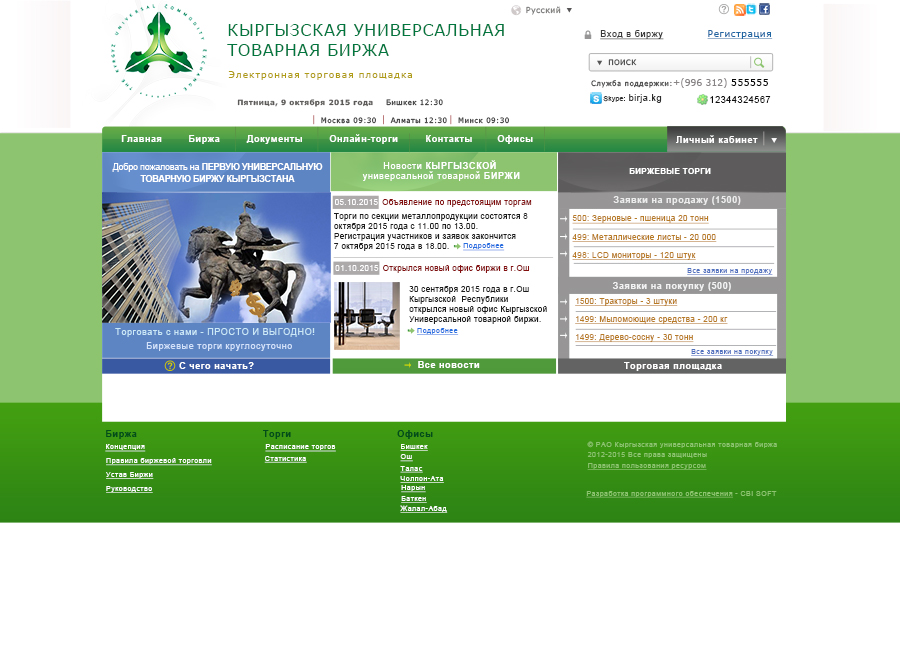Open footer link Концепция
900x659 pixels.
click(125, 447)
